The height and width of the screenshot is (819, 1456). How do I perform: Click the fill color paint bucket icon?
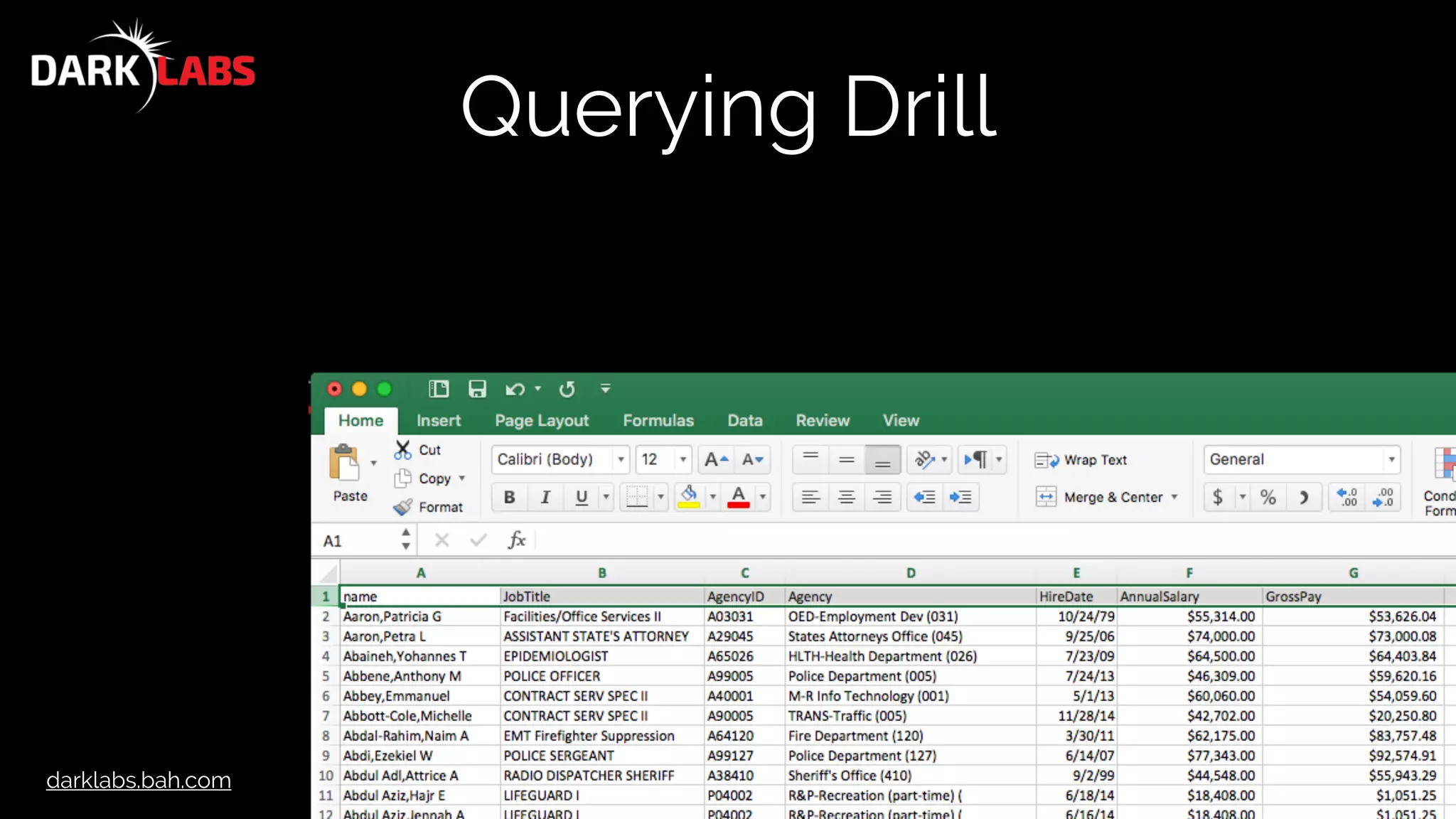(x=688, y=496)
